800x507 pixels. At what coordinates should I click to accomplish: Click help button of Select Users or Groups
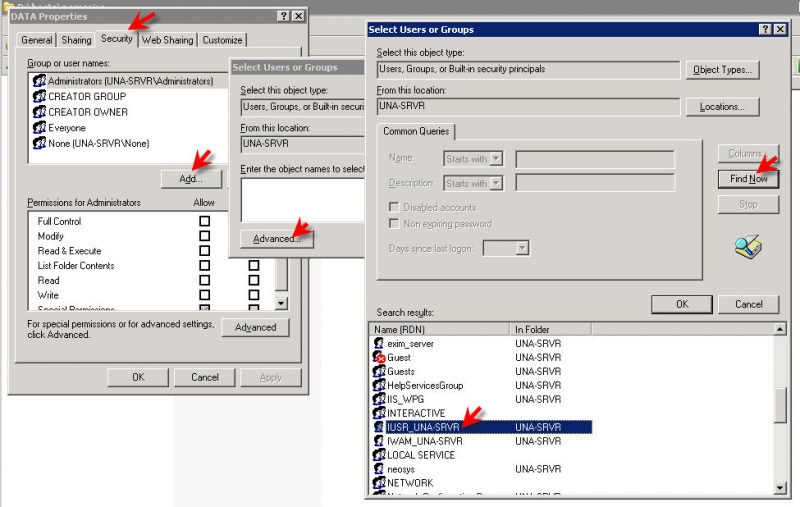765,29
